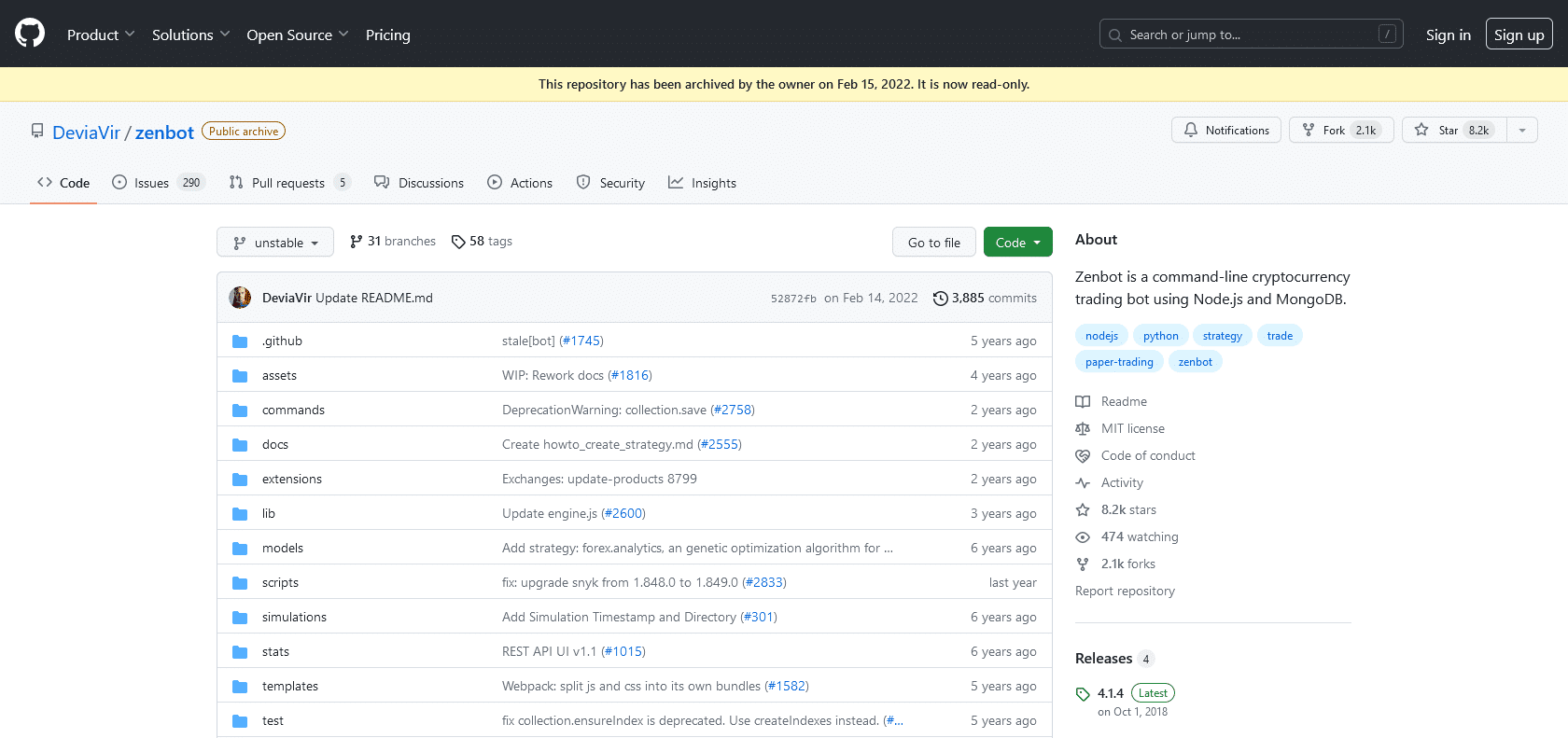Screen dimensions: 1568x738
Task: Switch to the Issues tab
Action: click(x=158, y=183)
